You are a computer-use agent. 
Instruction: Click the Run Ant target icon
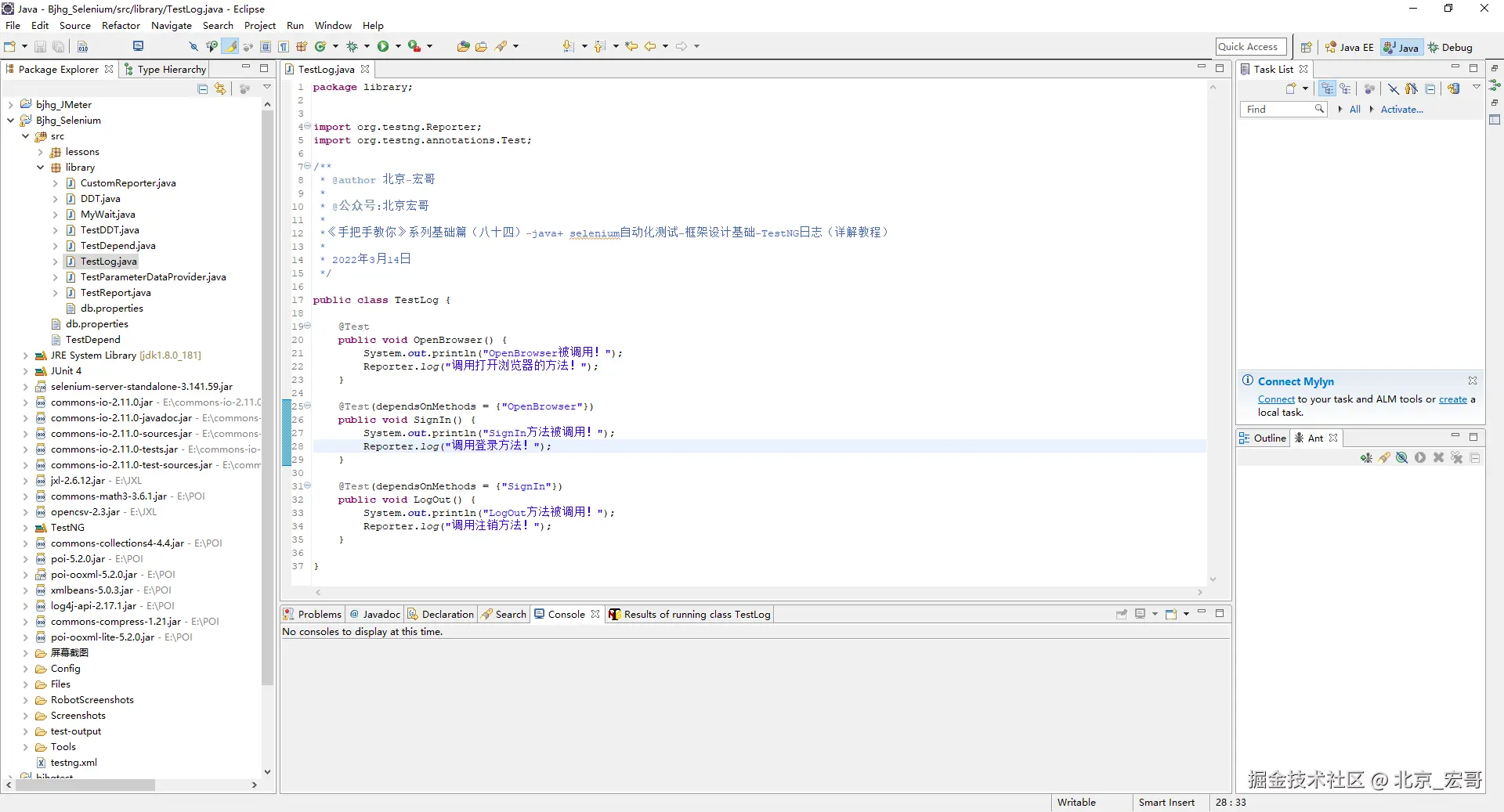click(1420, 458)
